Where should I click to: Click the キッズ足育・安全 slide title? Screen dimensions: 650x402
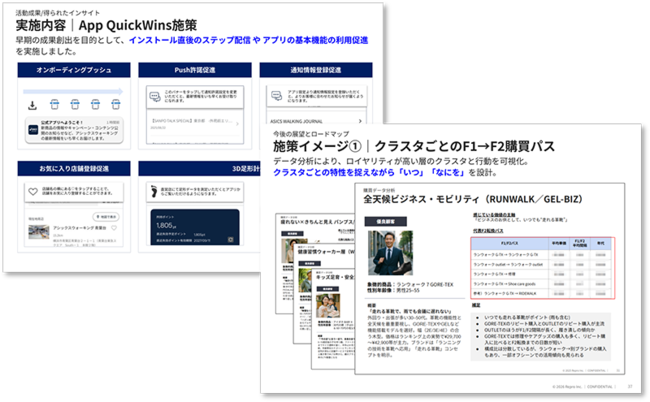(335, 277)
